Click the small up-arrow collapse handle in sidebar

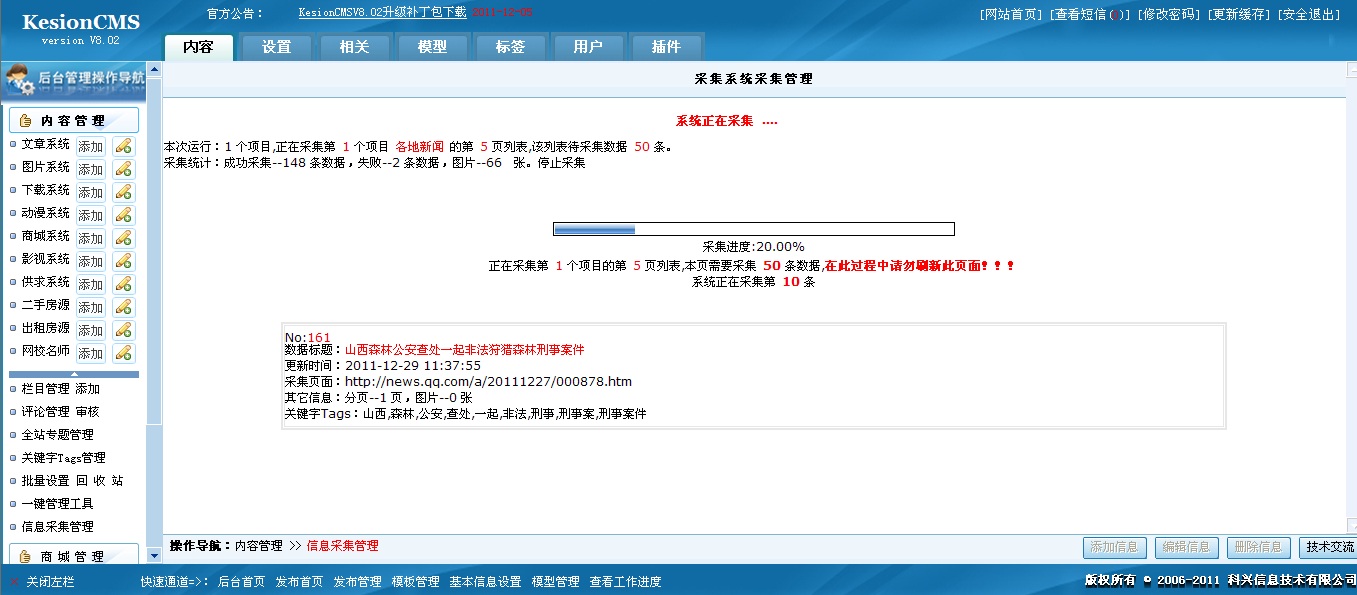click(x=74, y=374)
